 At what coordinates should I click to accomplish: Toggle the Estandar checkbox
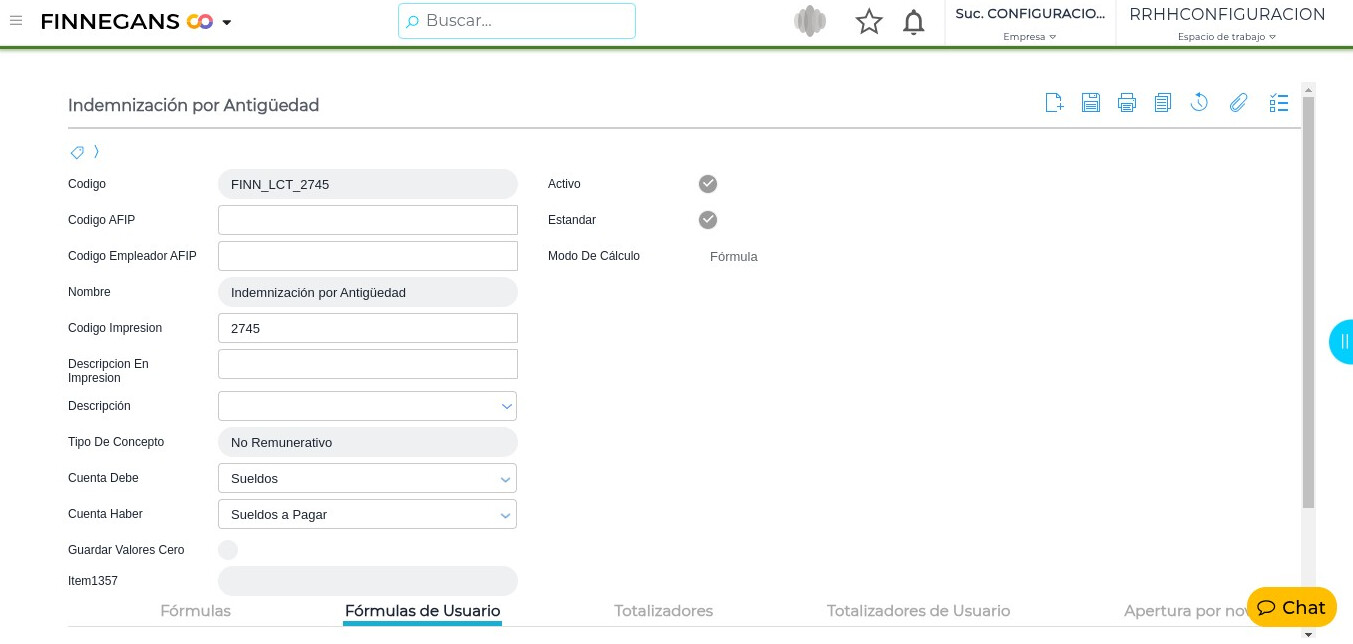click(x=708, y=220)
